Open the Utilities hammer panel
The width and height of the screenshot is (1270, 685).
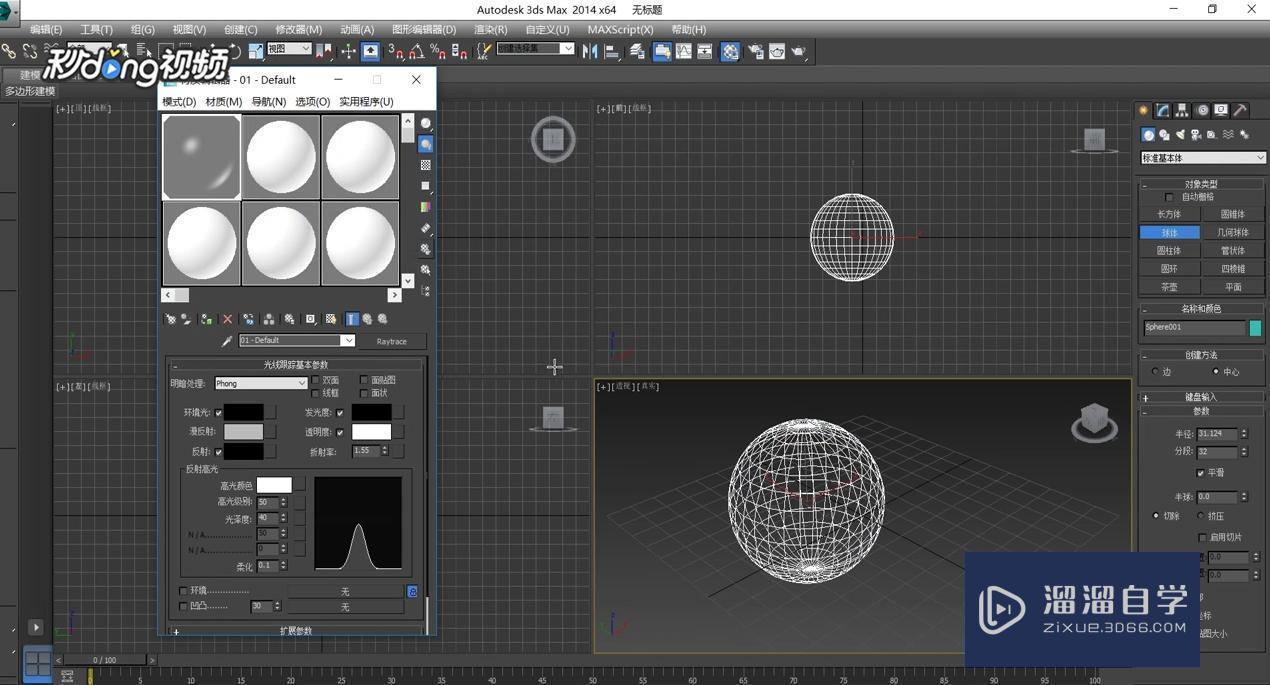(1241, 110)
